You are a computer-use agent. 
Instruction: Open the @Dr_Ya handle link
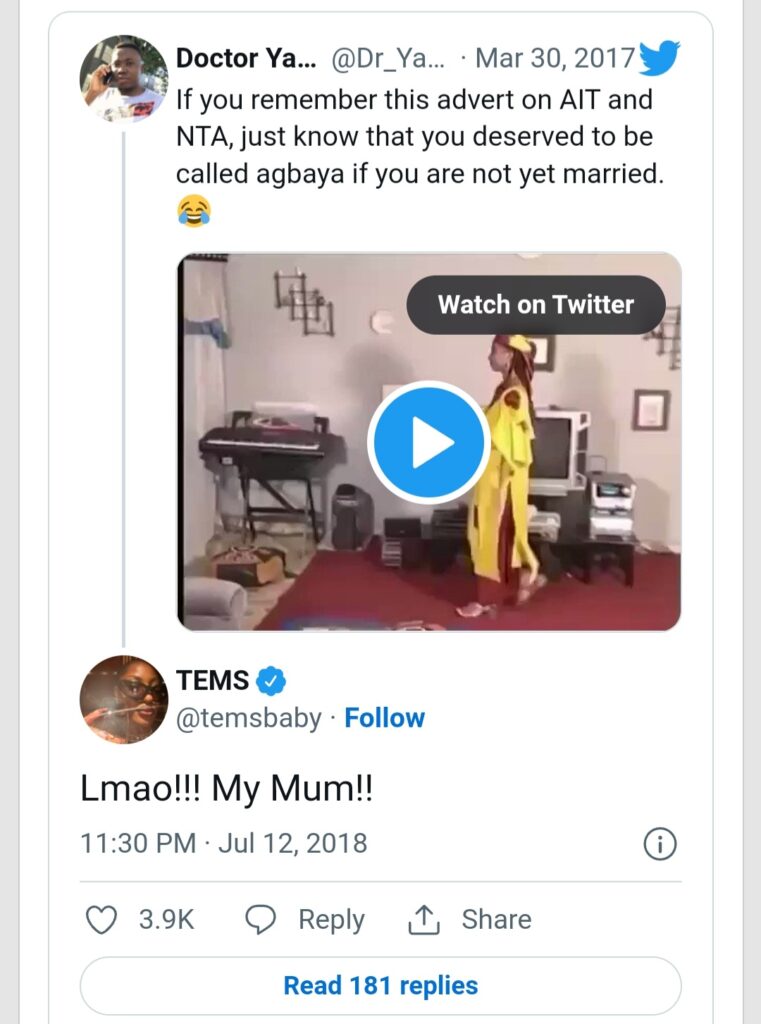[x=389, y=58]
